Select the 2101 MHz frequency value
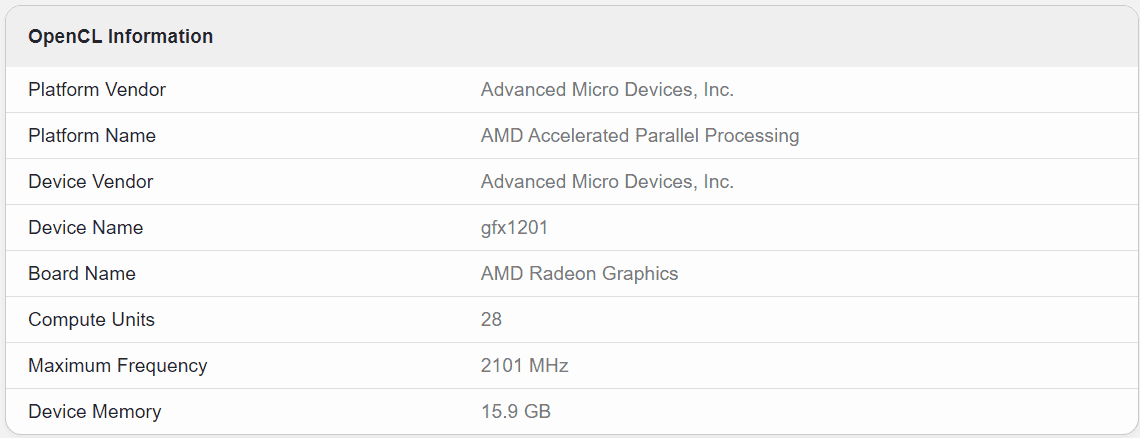This screenshot has height=438, width=1140. click(524, 366)
